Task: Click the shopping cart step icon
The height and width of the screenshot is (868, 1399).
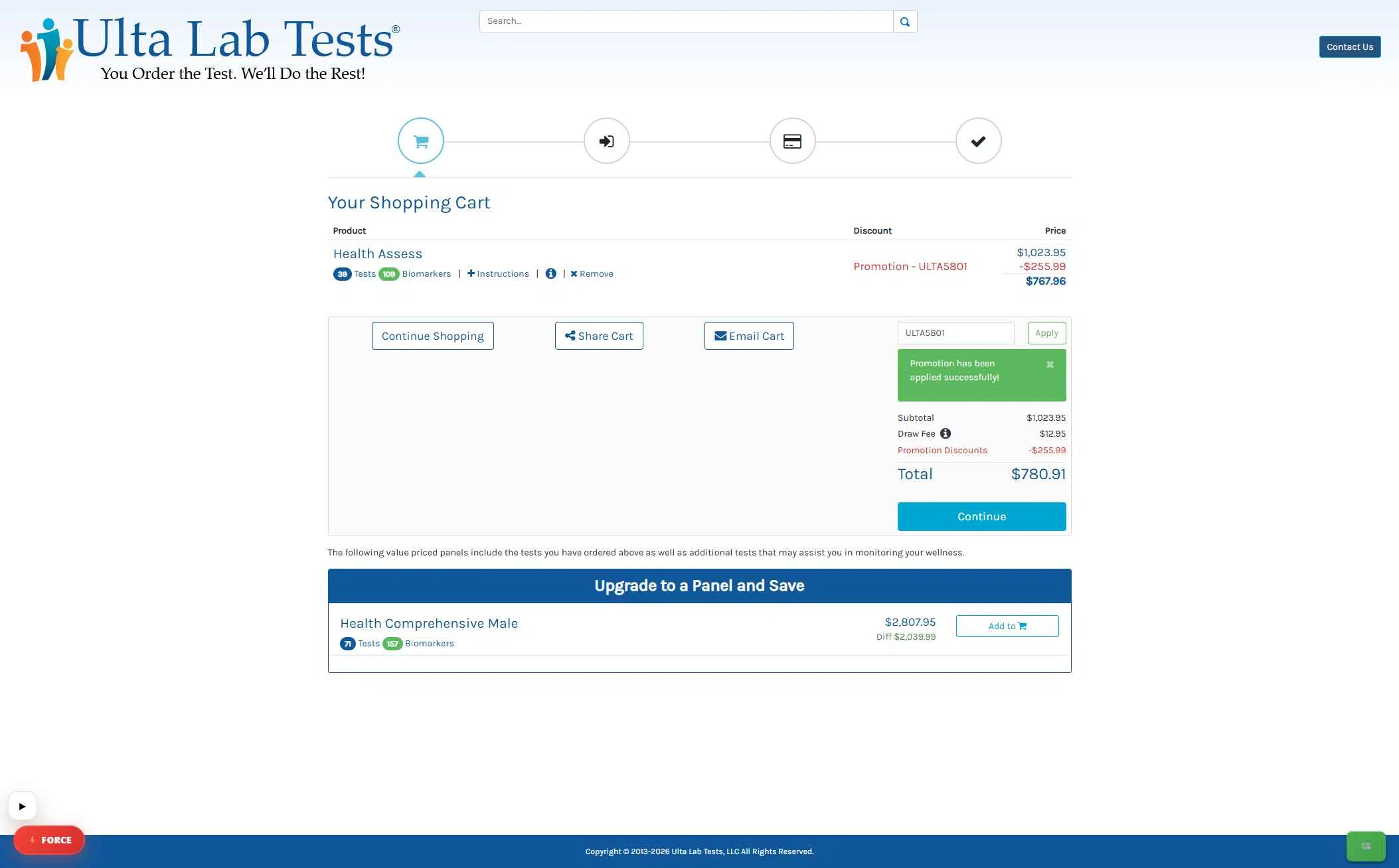Action: pyautogui.click(x=420, y=141)
